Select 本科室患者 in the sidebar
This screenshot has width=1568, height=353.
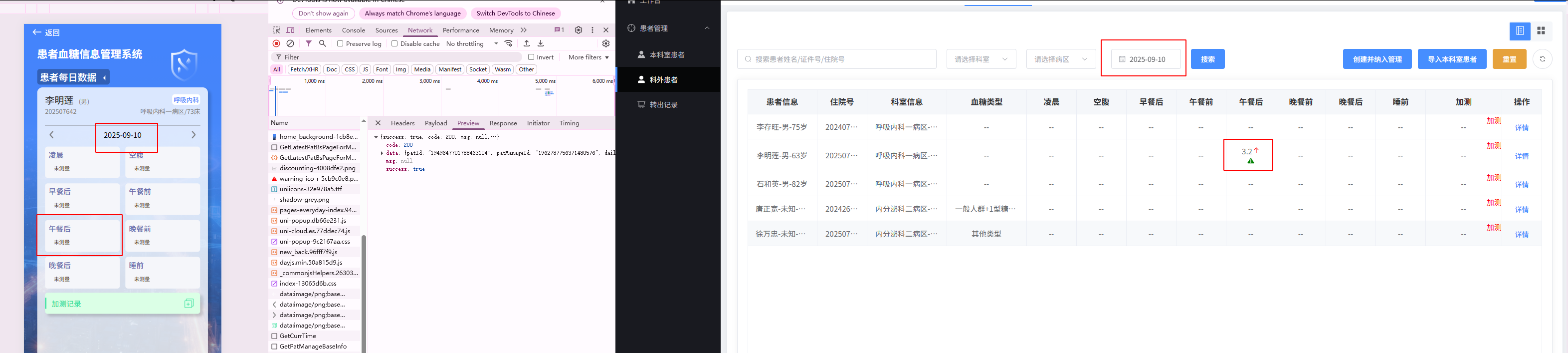(668, 55)
